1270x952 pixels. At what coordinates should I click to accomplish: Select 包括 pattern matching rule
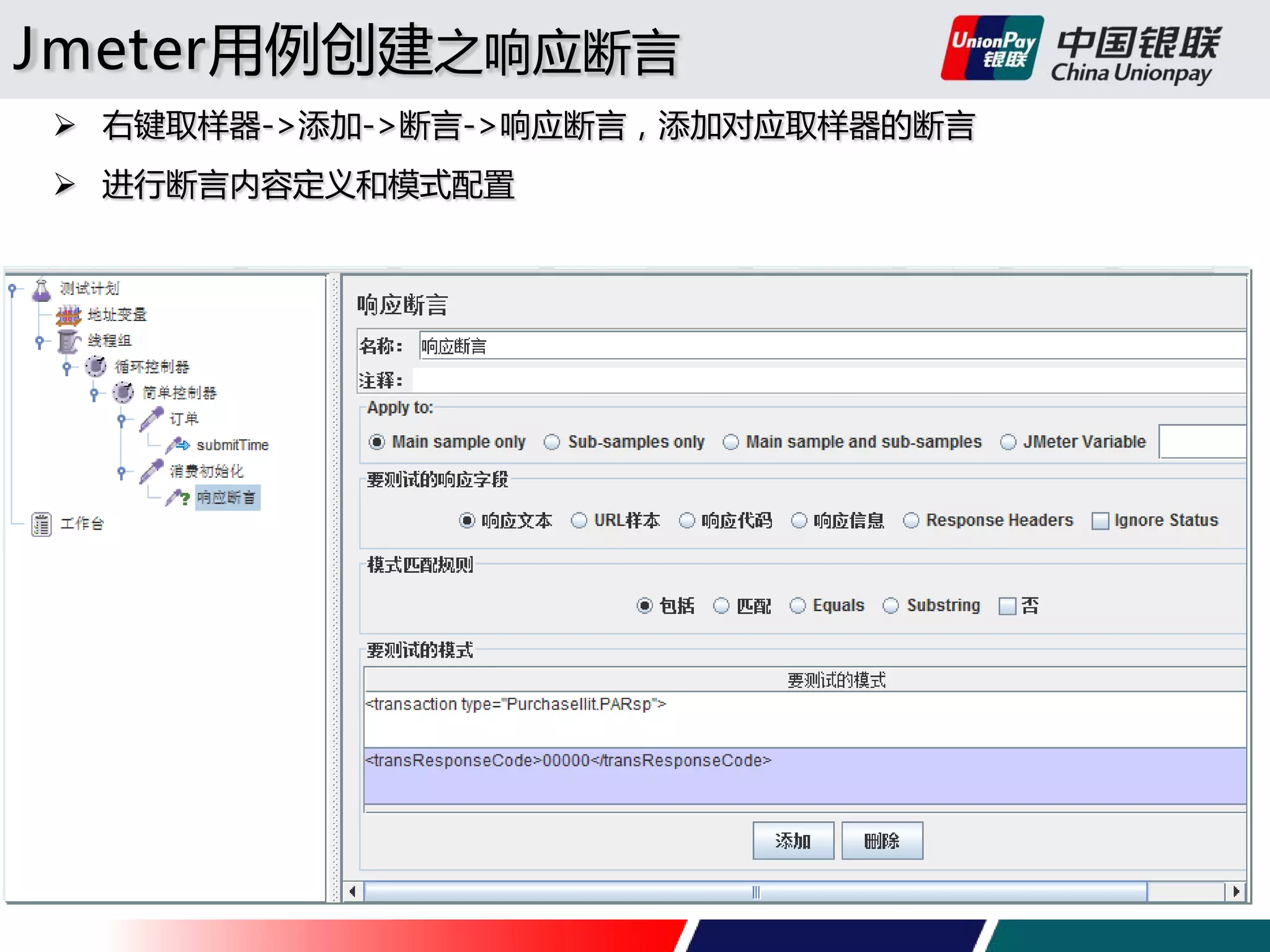click(x=645, y=606)
